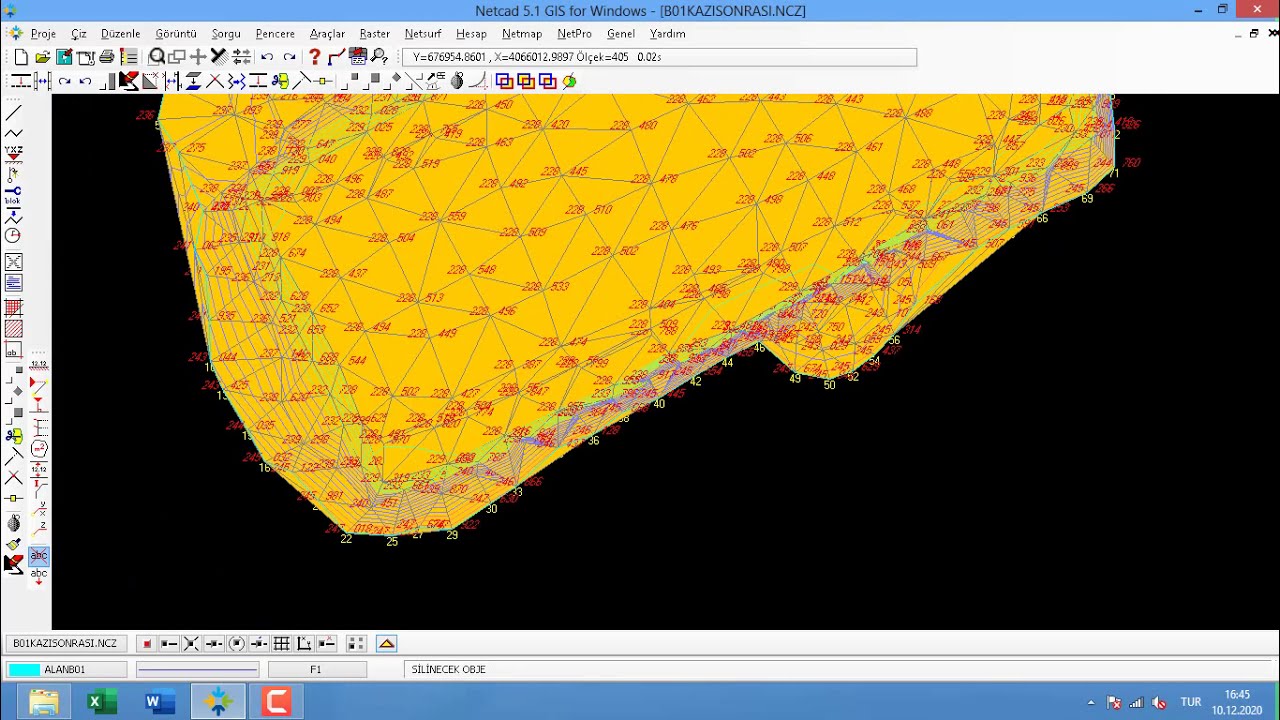1280x720 pixels.
Task: Click the calculator icon in toolbar
Action: [x=358, y=57]
